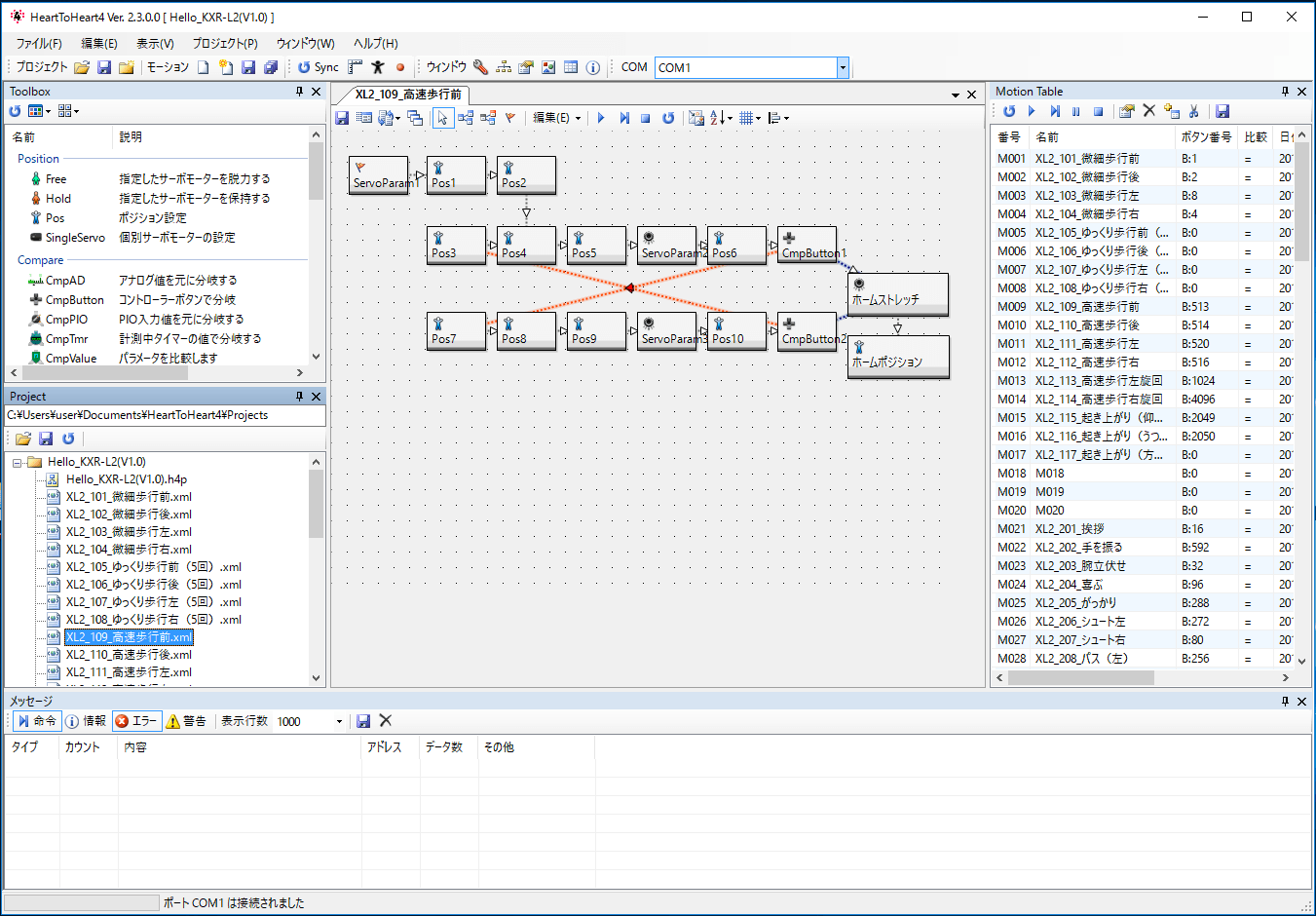Screen dimensions: 1316x916
Task: Click the info circle icon in main toolbar
Action: coord(592,67)
